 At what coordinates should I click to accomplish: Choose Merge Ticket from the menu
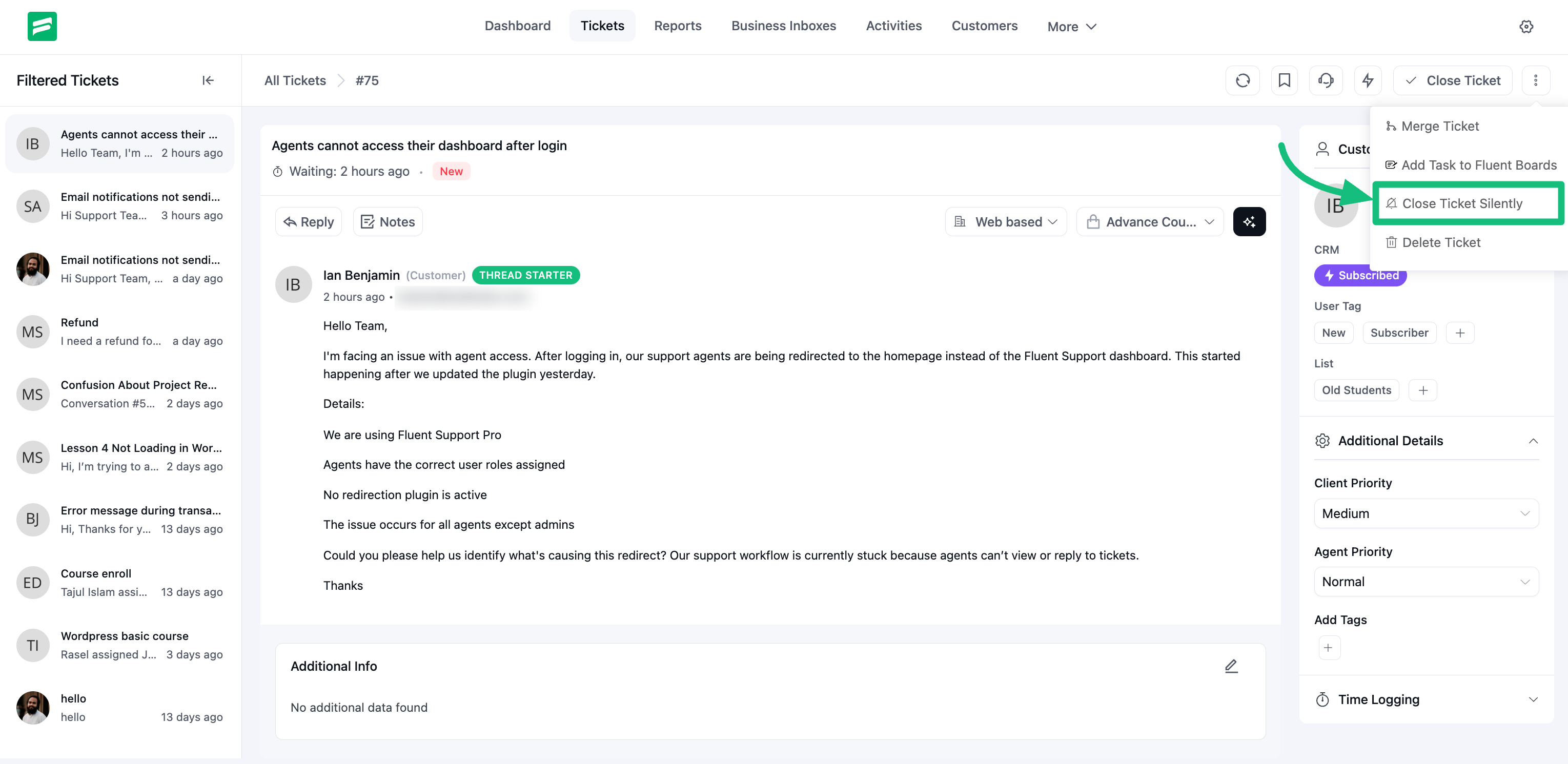(1439, 126)
